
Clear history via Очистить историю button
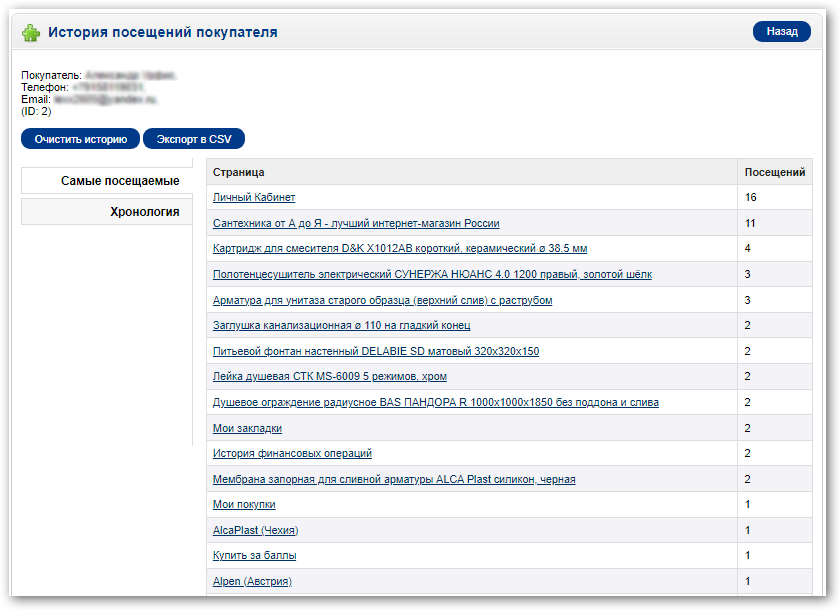coord(80,139)
